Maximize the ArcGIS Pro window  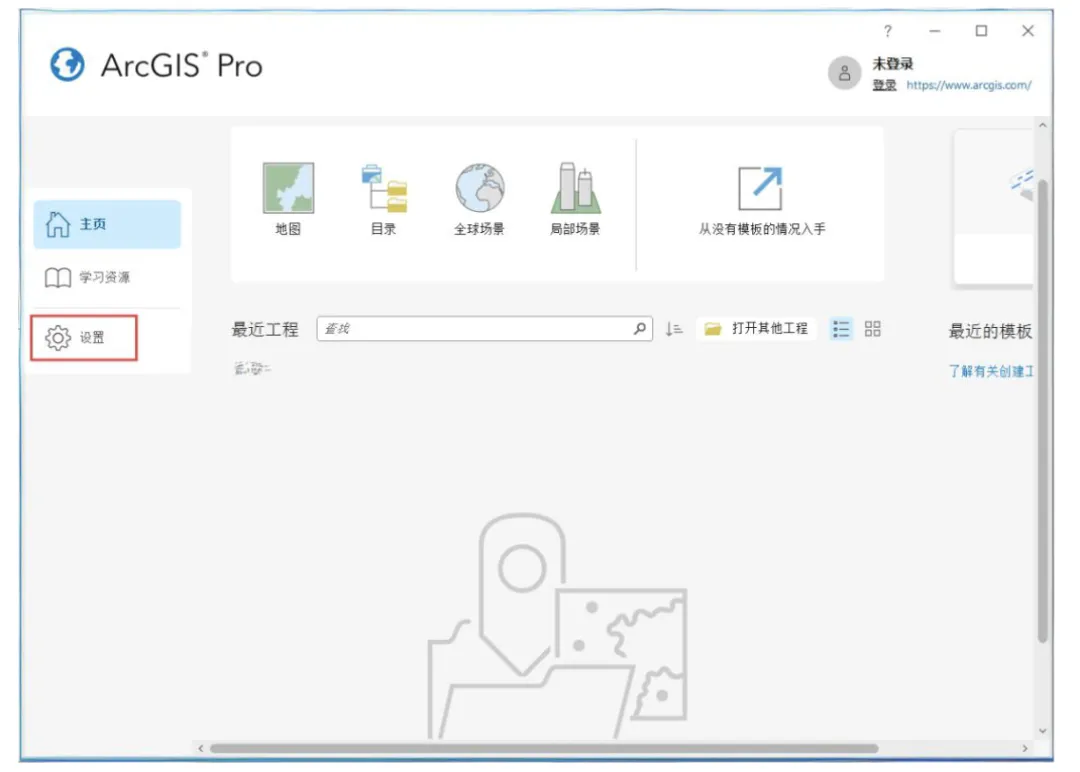(x=982, y=31)
